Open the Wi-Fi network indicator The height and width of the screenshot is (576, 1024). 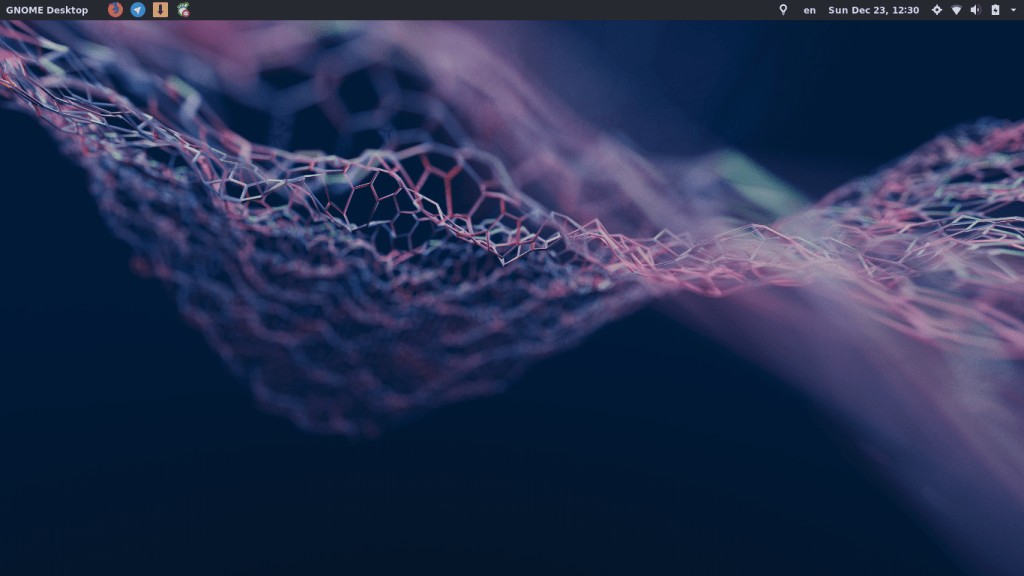[x=956, y=10]
